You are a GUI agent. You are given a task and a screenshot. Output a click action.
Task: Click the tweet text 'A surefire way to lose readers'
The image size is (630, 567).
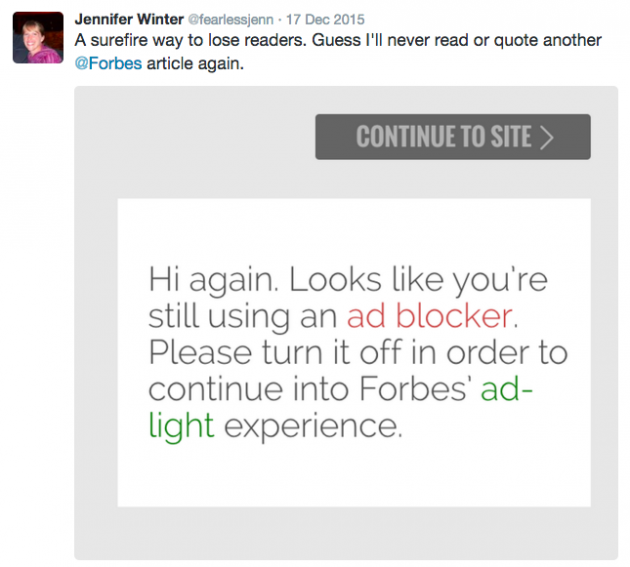click(x=190, y=40)
